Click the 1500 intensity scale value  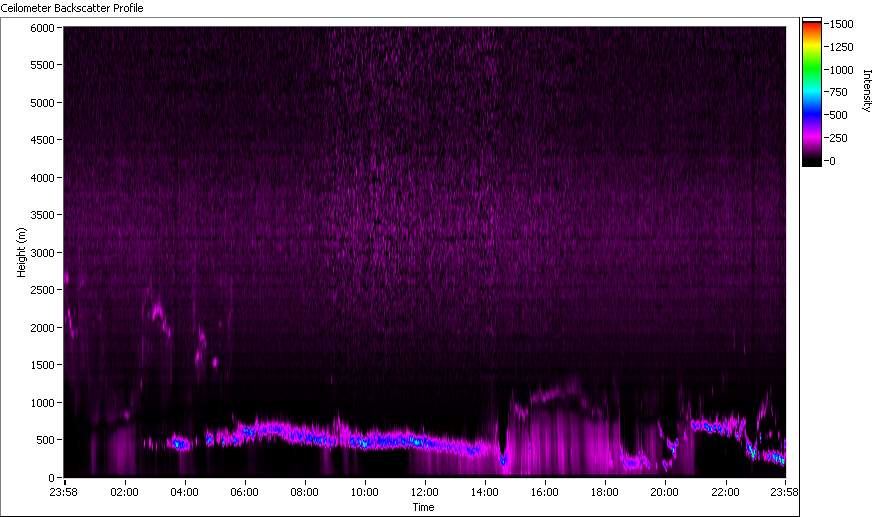(x=842, y=24)
